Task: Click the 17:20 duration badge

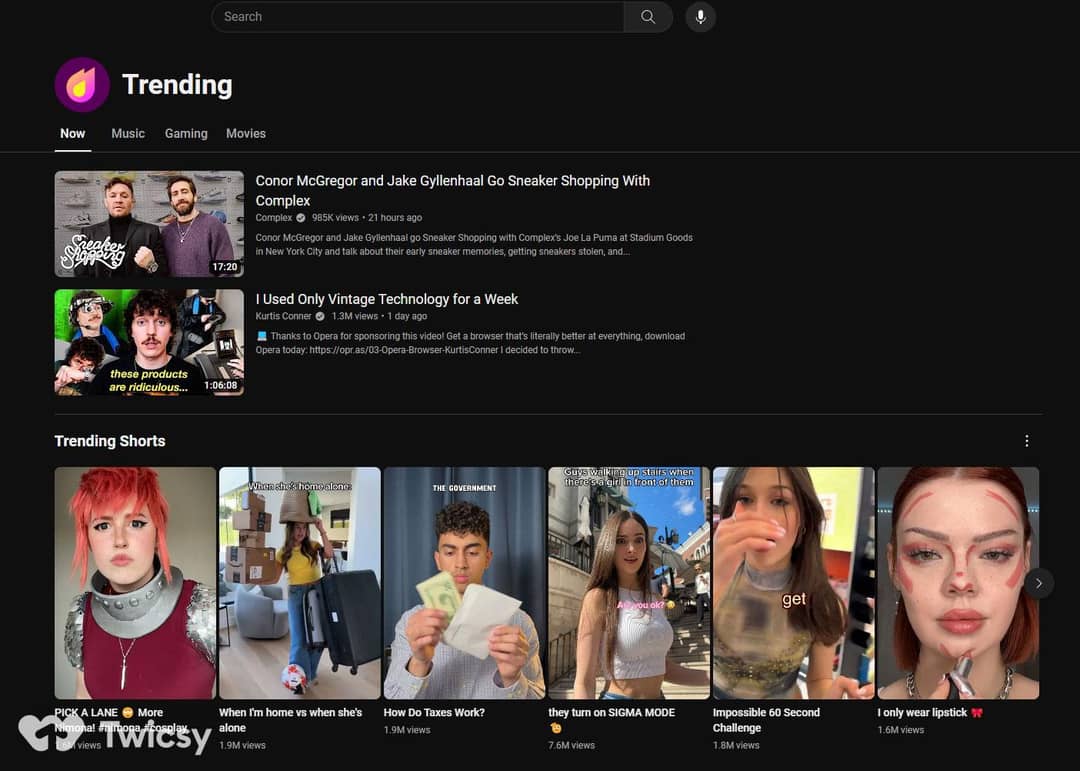Action: tap(225, 267)
